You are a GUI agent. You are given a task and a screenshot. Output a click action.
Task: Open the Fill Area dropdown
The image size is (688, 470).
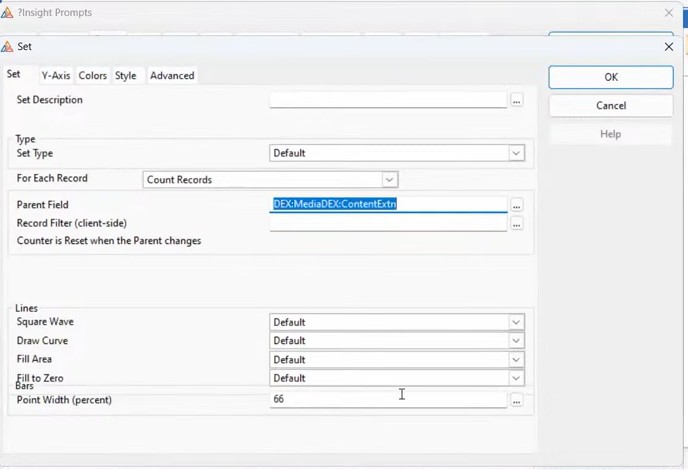516,360
